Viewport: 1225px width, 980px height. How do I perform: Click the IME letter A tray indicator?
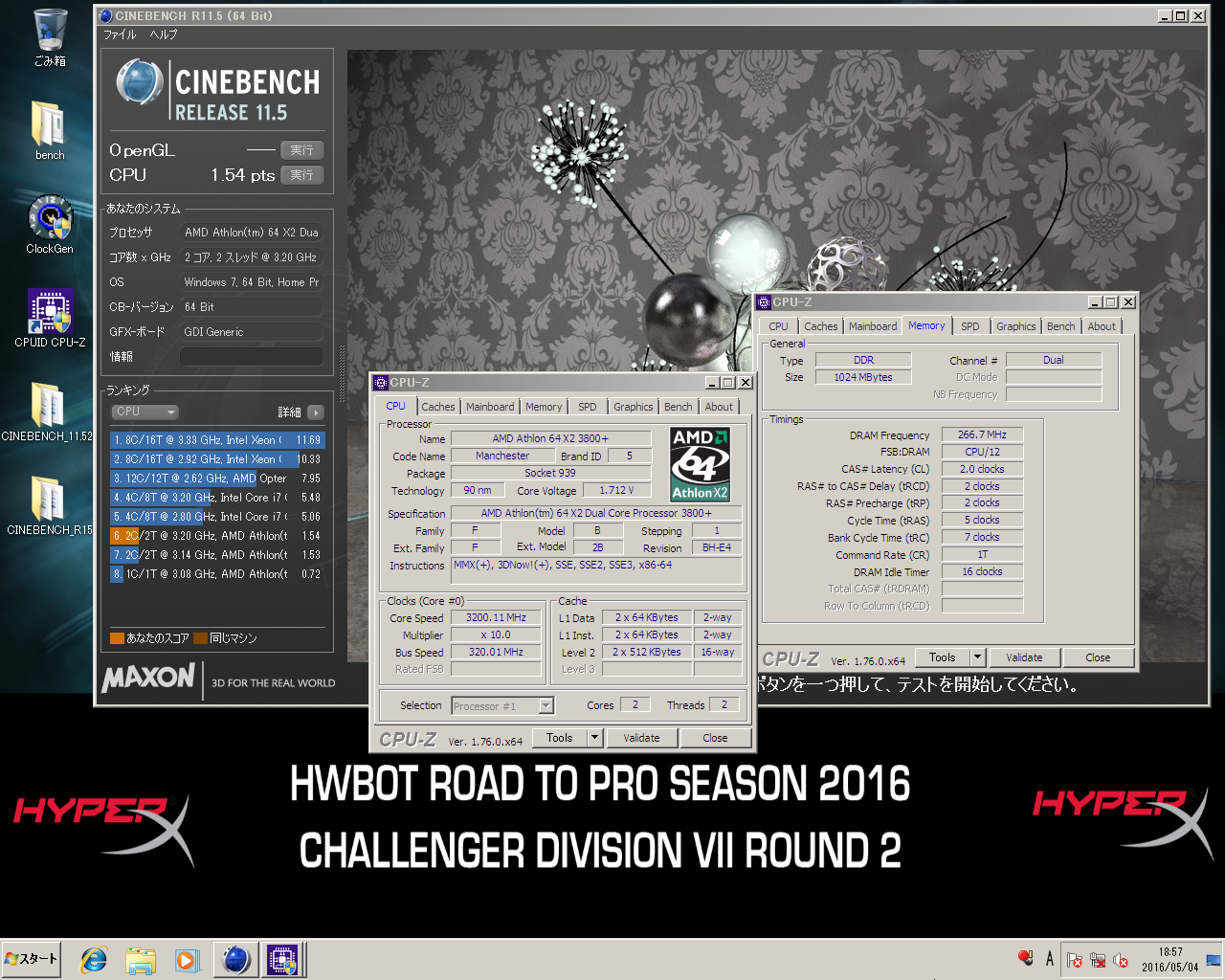pos(1050,959)
